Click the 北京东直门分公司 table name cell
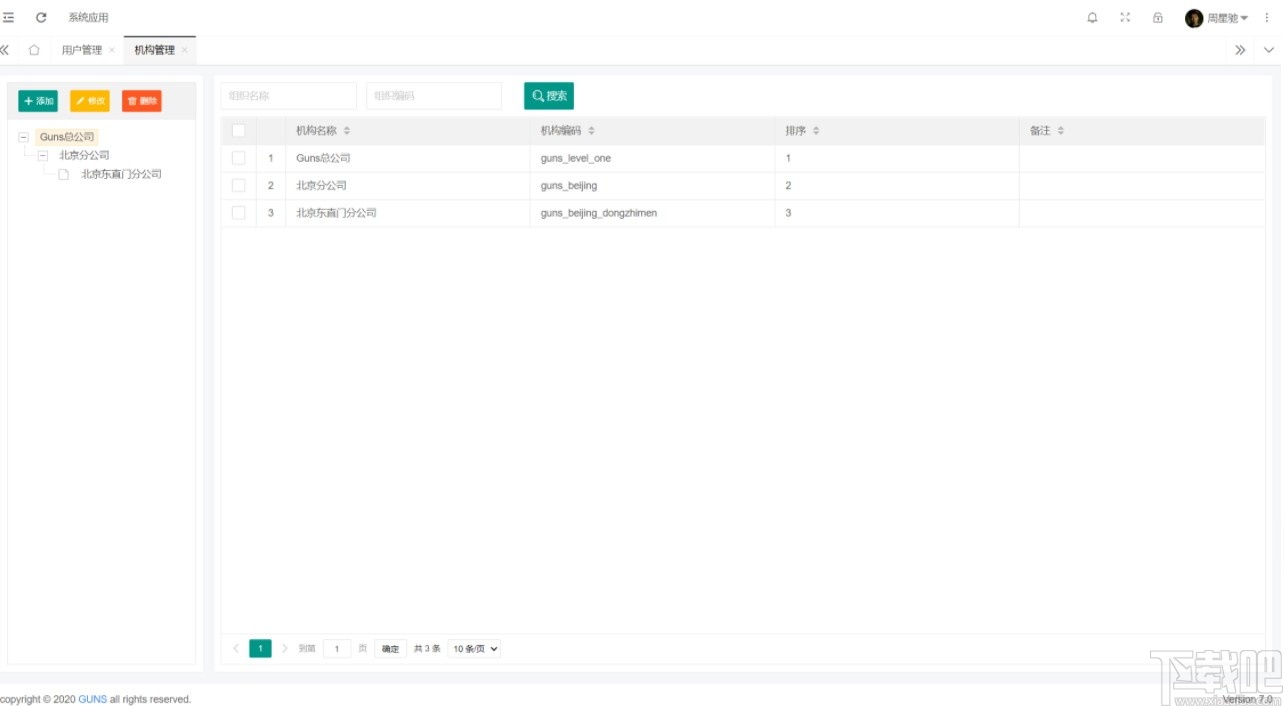Screen dimensions: 1285x706 408,213
